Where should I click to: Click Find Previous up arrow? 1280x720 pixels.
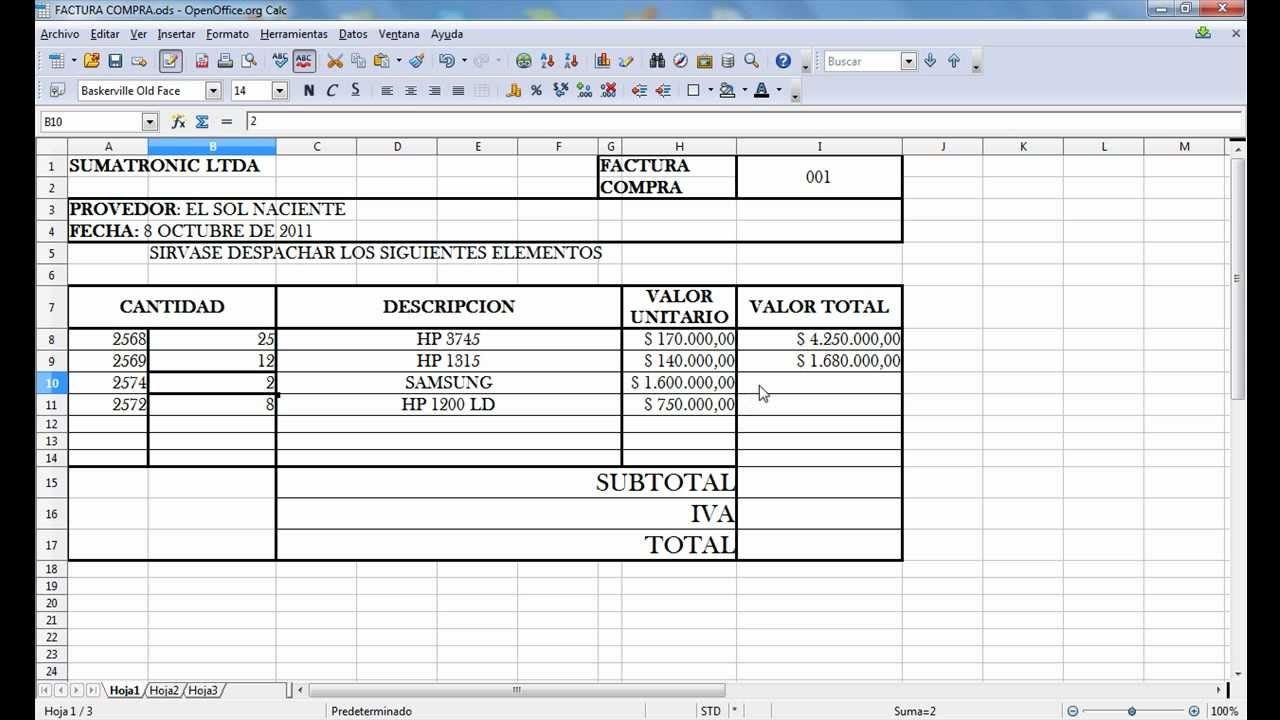coord(954,61)
